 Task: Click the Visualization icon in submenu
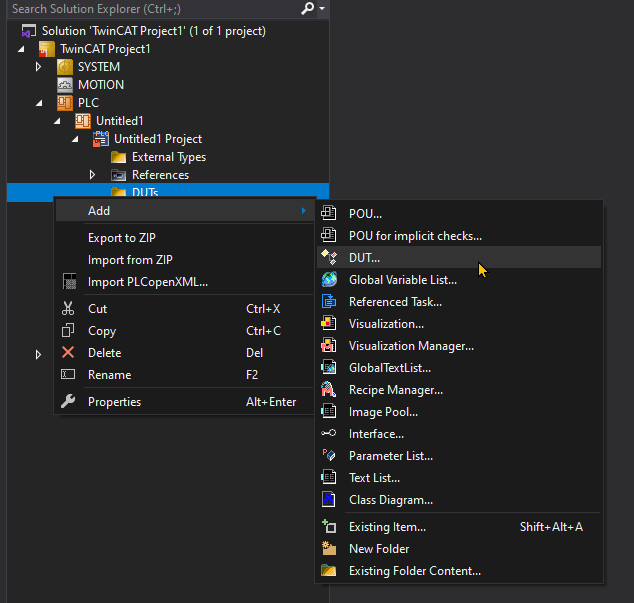pyautogui.click(x=329, y=323)
